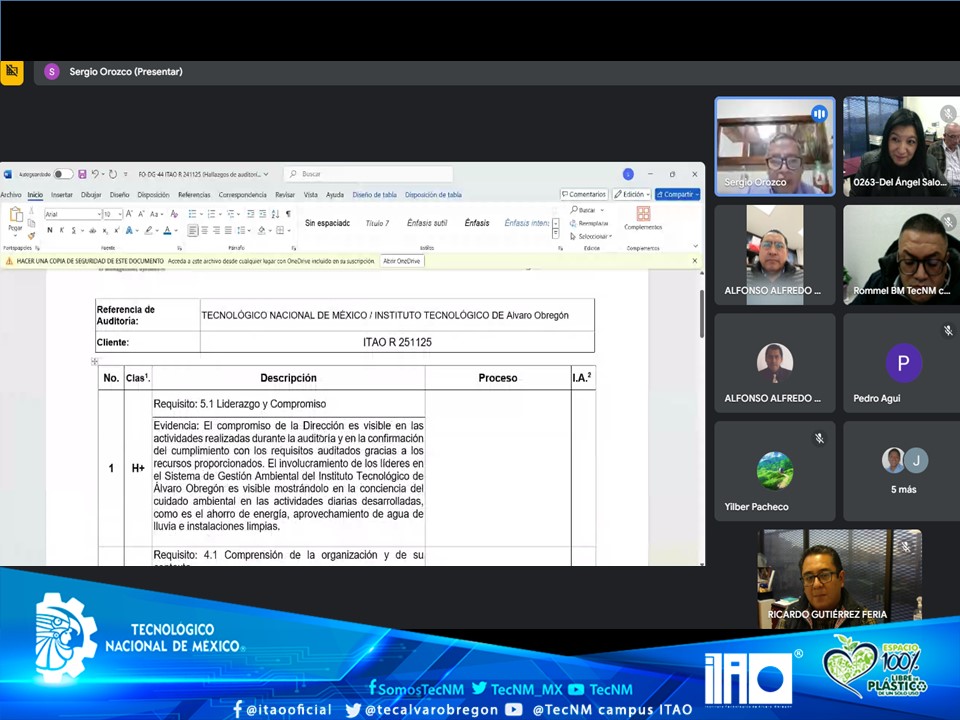Click the numbered list icon

click(211, 214)
